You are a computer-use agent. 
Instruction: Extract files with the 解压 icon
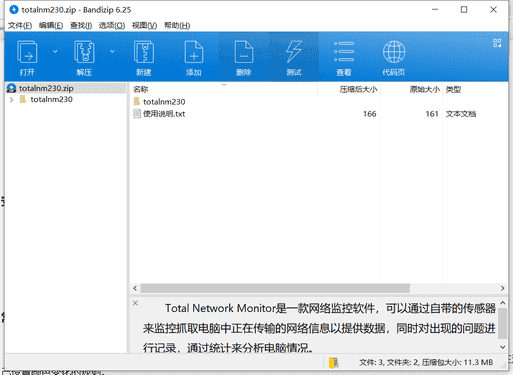click(x=84, y=57)
